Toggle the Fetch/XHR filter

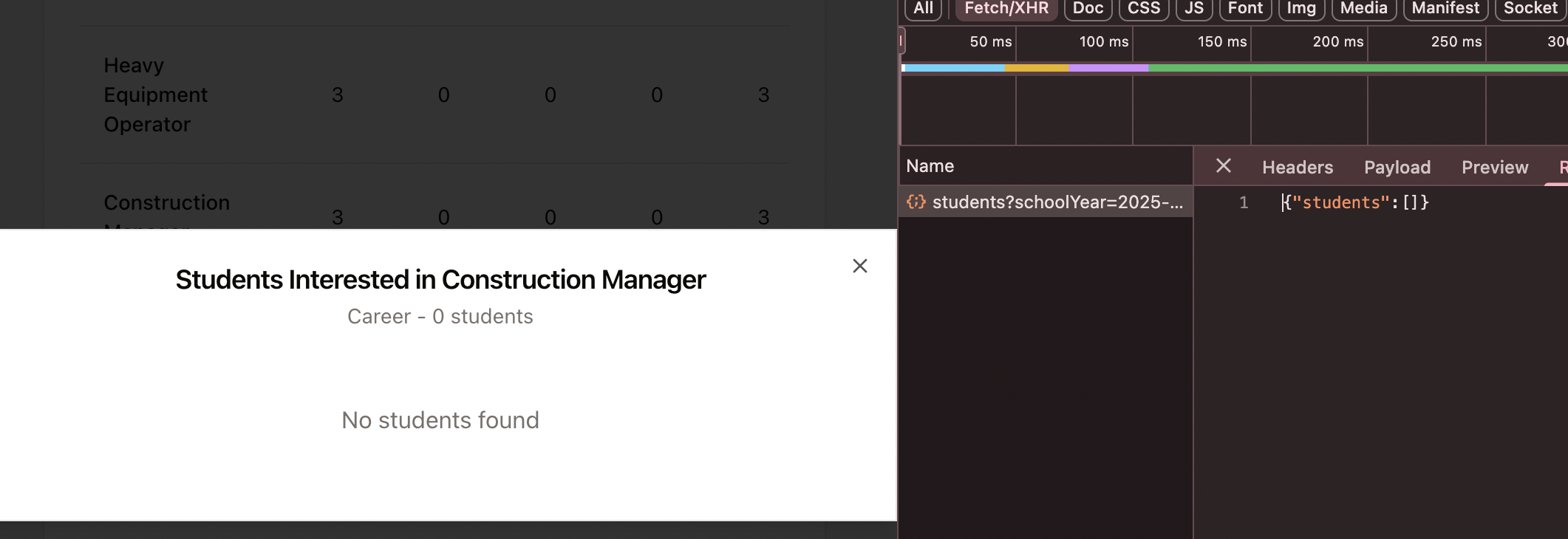tap(1006, 8)
